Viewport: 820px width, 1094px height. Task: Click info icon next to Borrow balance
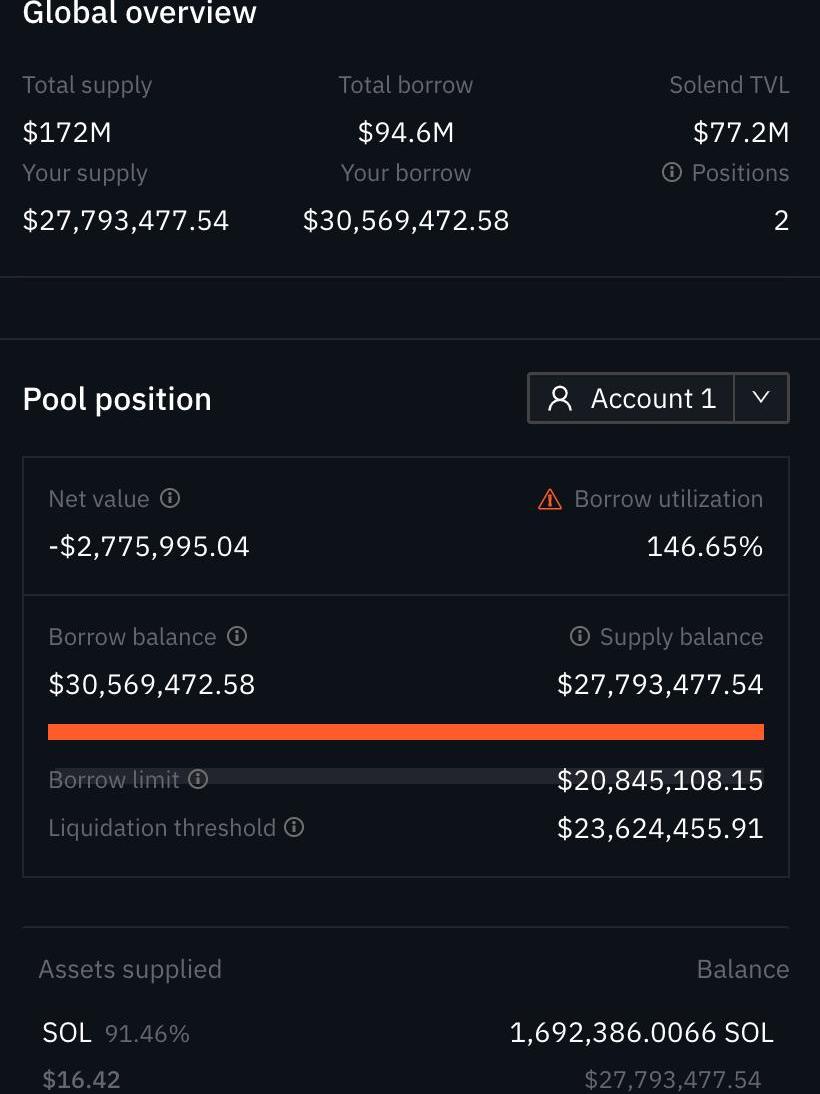point(237,636)
